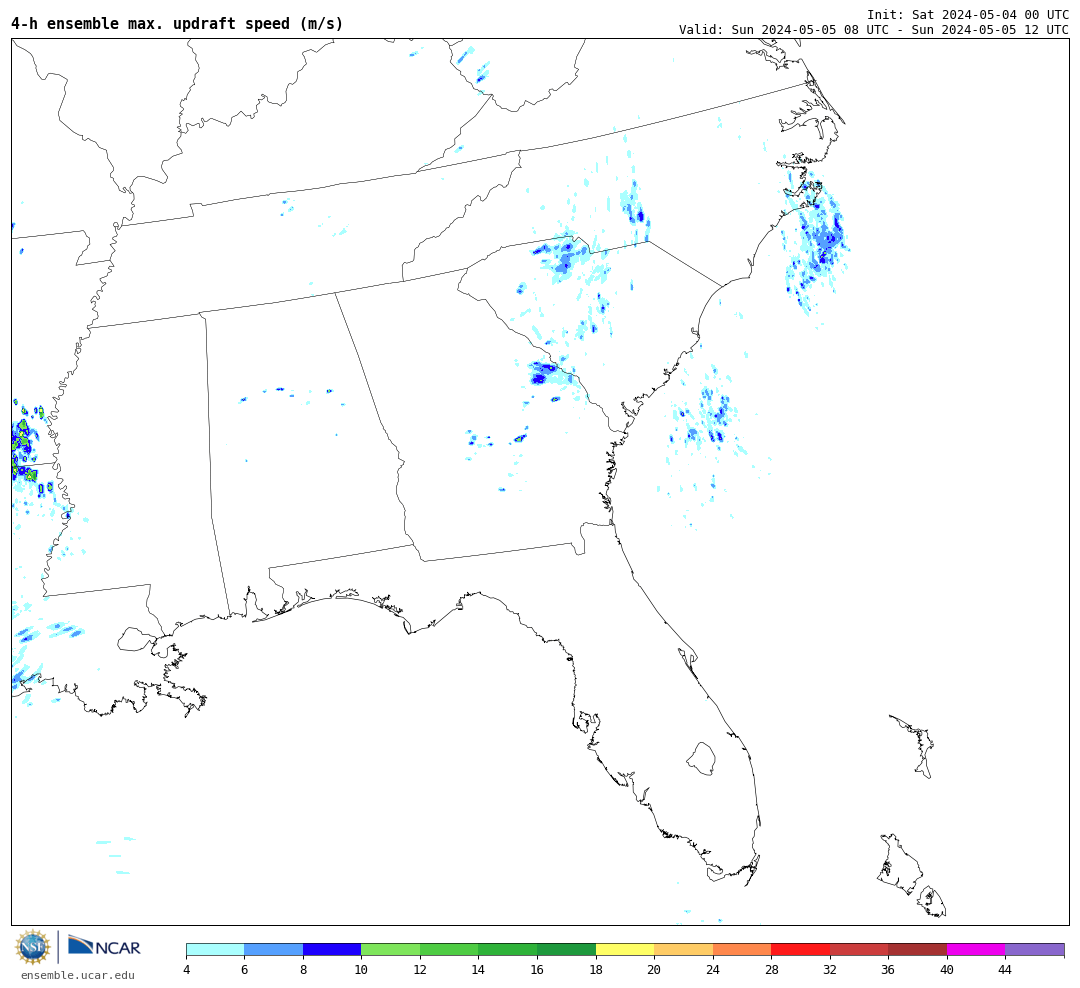Viewport: 1080px width, 988px height.
Task: Select the light orange 20–24 color swatch
Action: tap(683, 950)
